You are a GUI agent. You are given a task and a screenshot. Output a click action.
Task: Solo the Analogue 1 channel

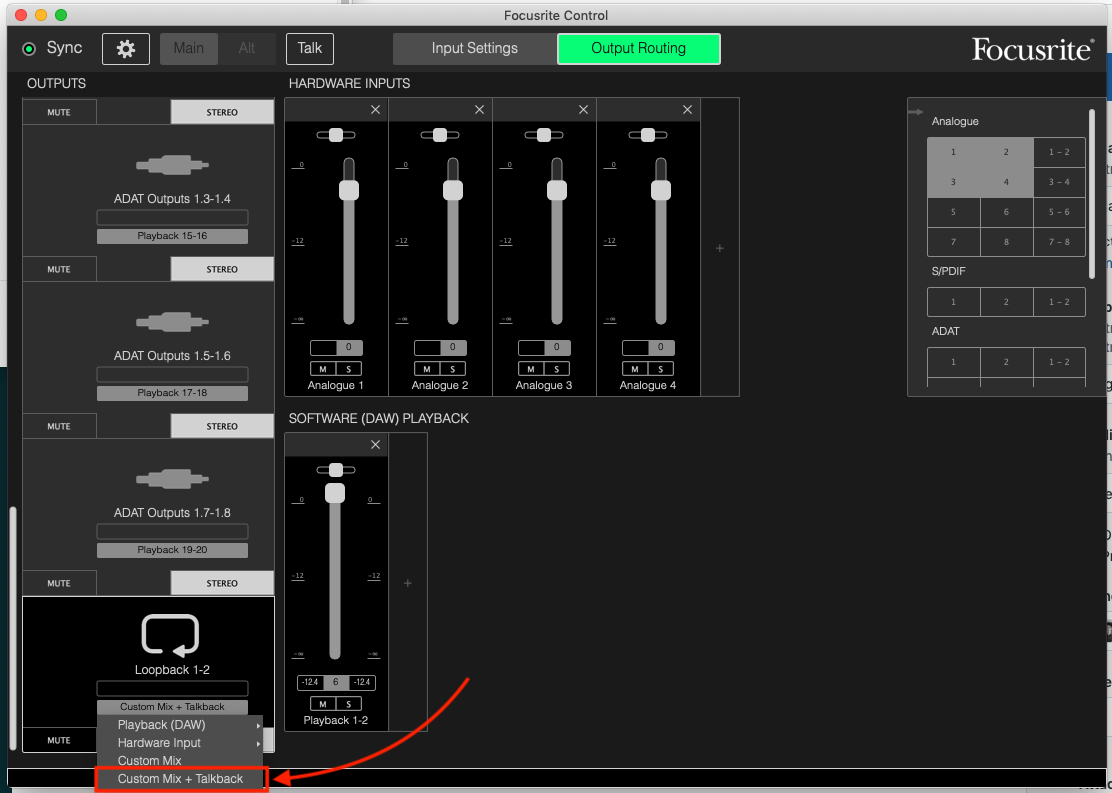point(349,369)
